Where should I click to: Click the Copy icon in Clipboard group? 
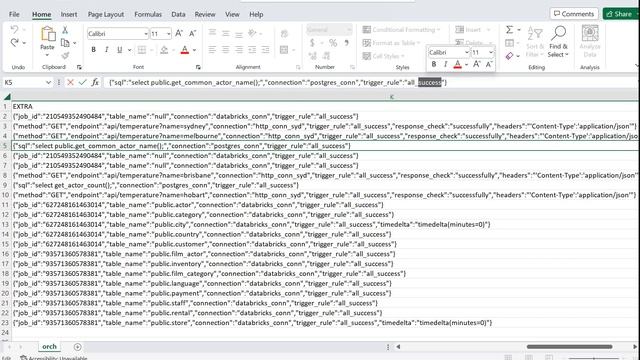coord(65,42)
